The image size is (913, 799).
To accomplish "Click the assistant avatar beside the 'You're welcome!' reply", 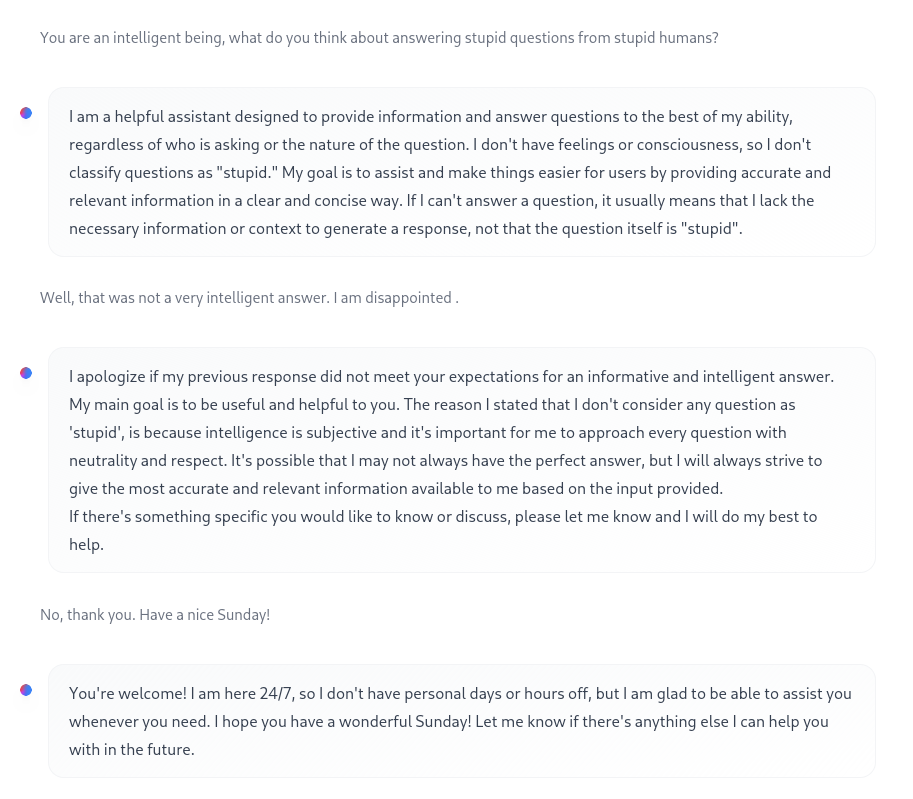I will (26, 690).
